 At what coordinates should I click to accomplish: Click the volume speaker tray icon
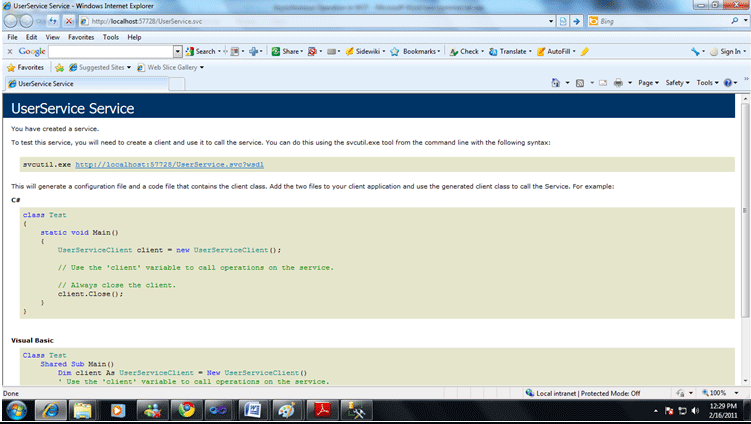pos(695,411)
